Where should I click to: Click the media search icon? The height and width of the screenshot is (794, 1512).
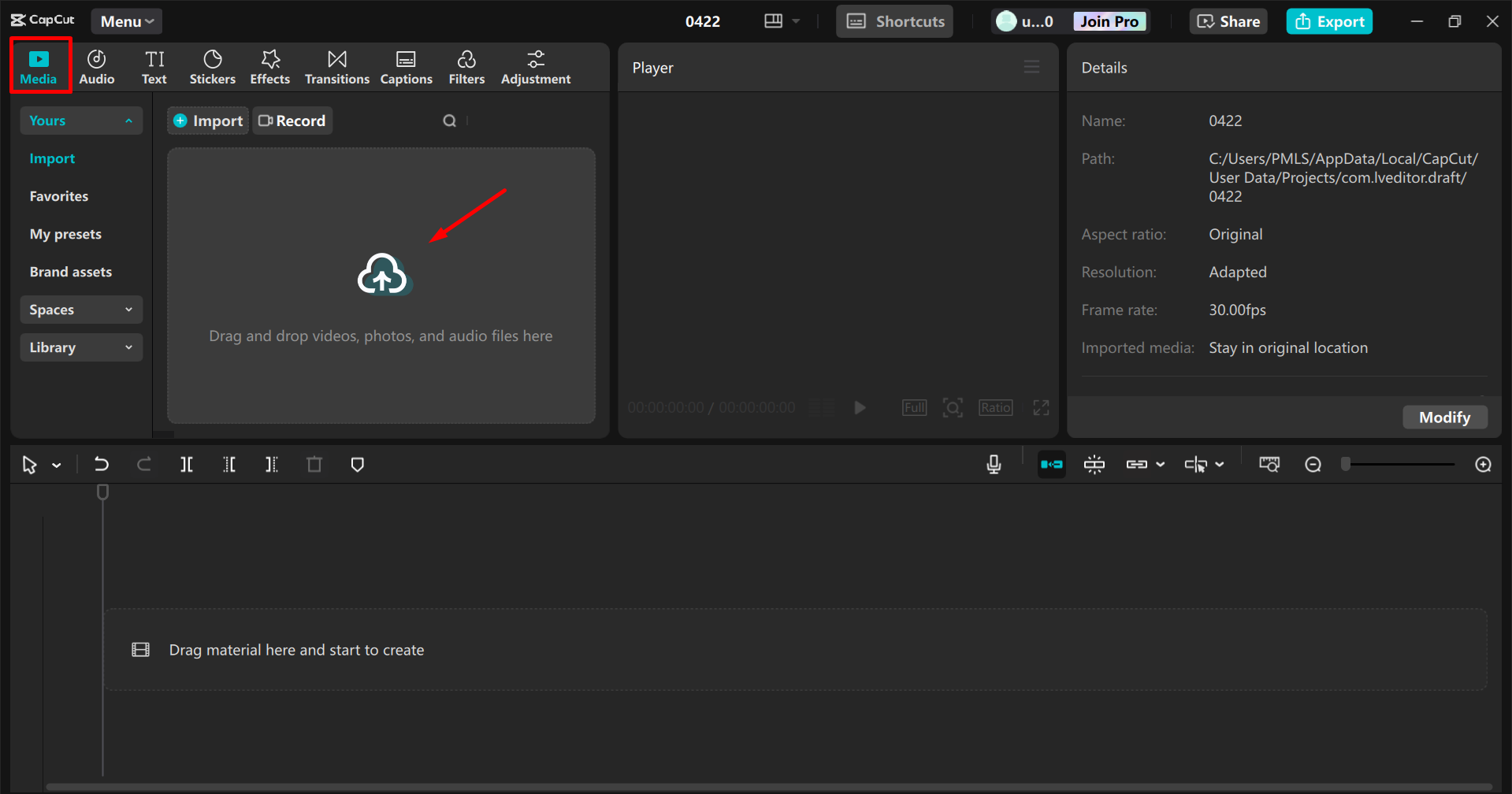[450, 121]
